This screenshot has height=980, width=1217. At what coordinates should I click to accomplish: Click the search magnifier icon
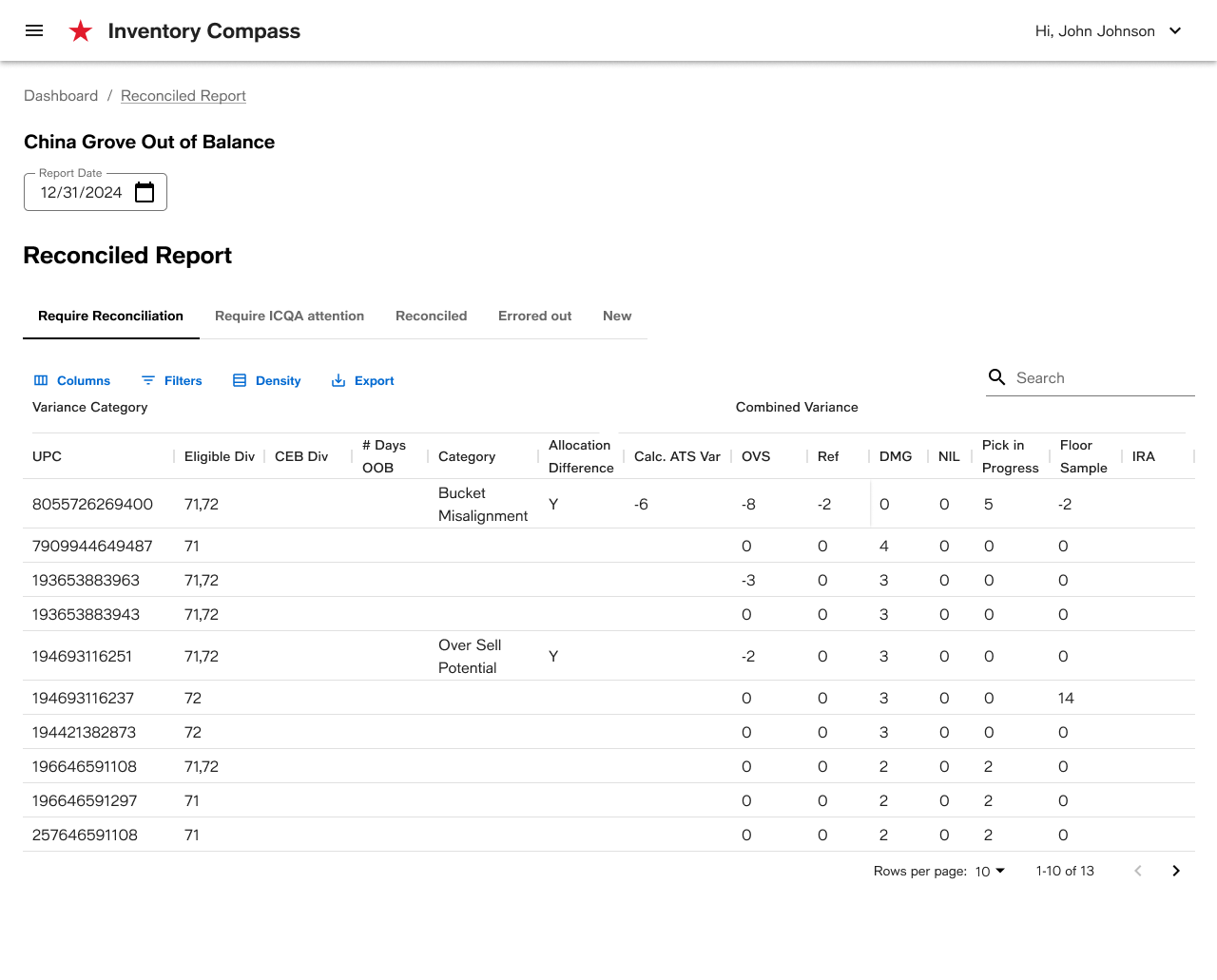pyautogui.click(x=997, y=377)
